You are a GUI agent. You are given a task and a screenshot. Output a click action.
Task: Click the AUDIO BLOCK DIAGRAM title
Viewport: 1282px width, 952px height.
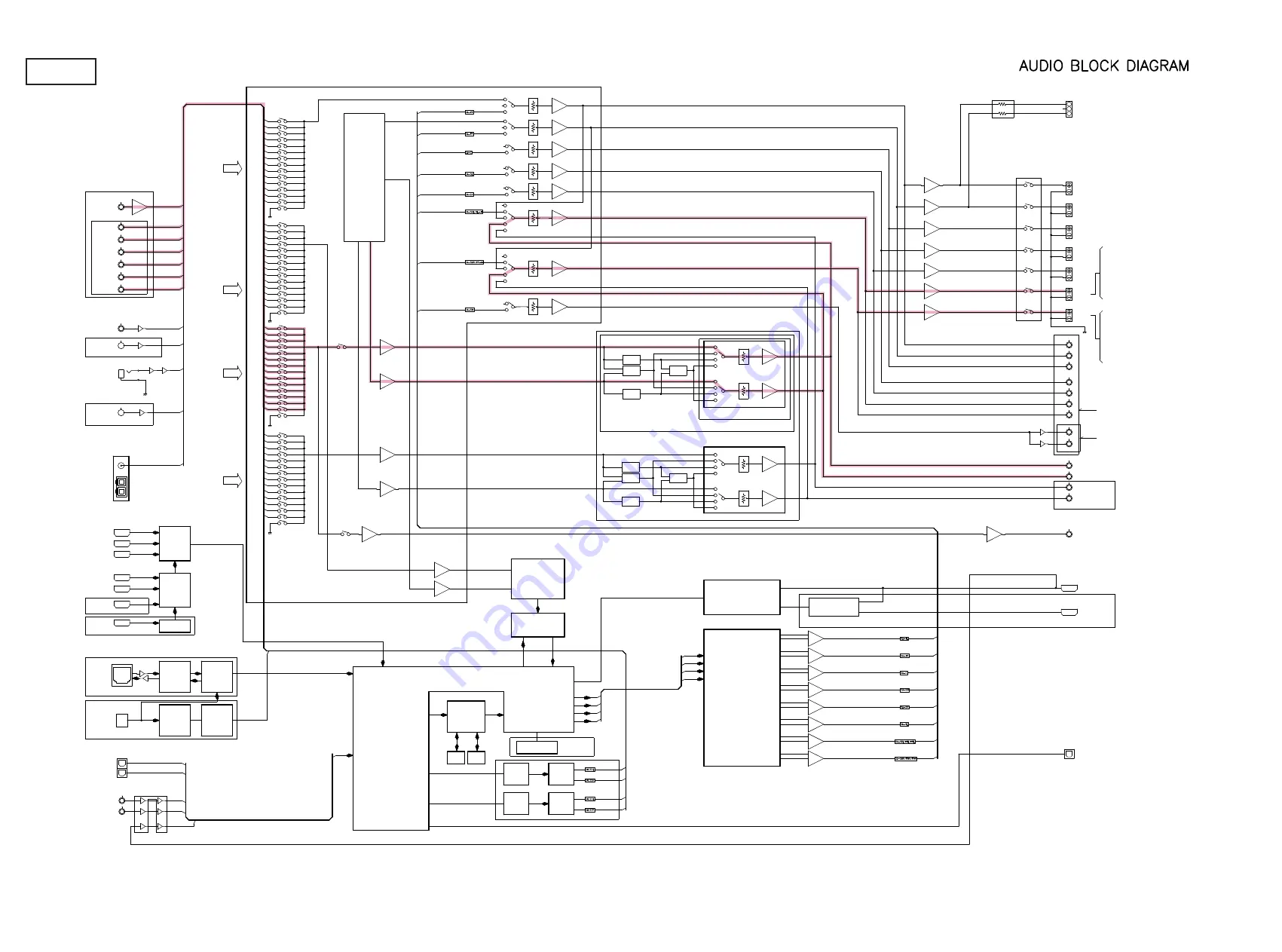(x=1103, y=66)
